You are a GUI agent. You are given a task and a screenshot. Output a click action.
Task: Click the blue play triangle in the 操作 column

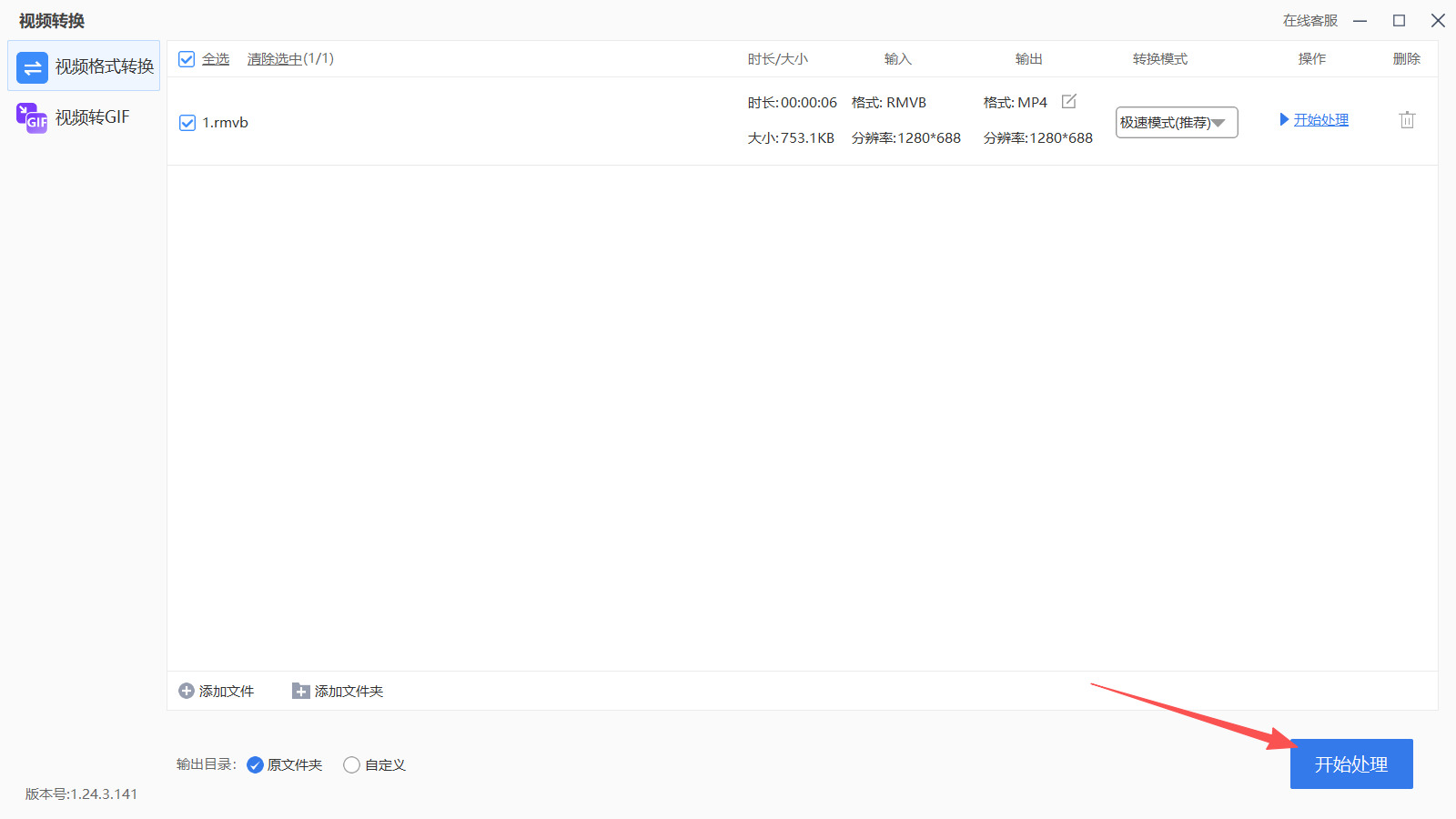(x=1284, y=119)
